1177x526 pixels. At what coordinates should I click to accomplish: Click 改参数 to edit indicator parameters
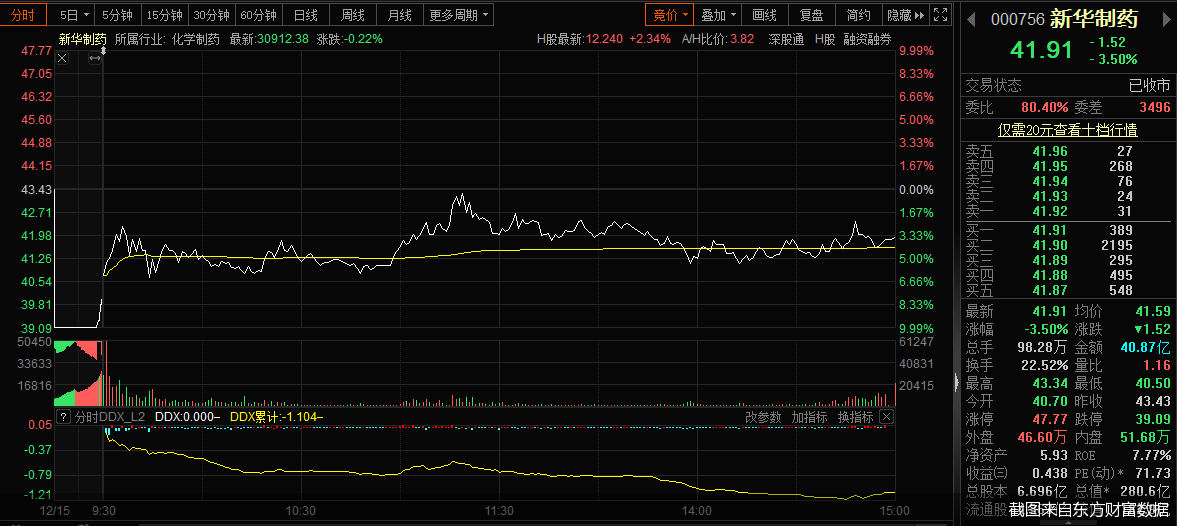click(x=762, y=417)
